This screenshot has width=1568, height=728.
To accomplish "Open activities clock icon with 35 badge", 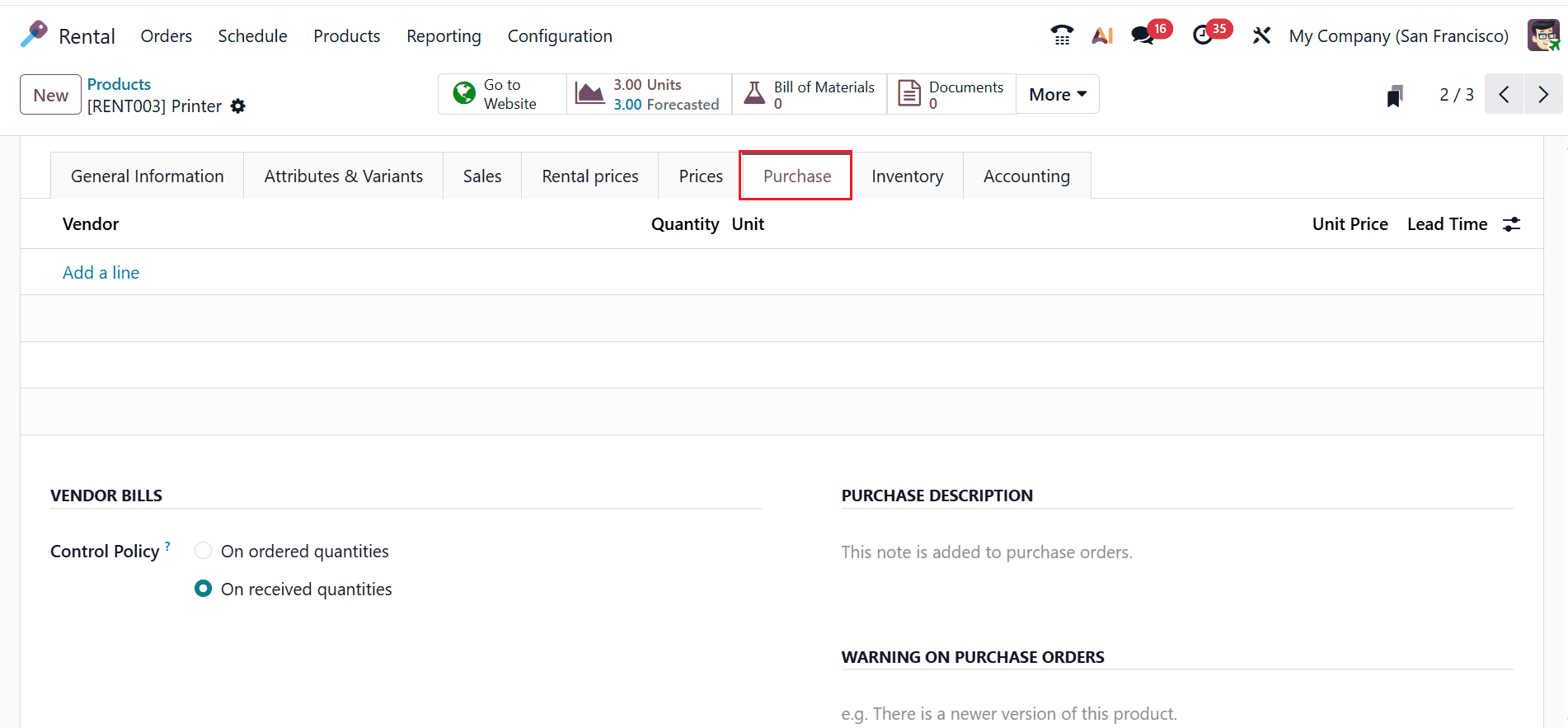I will click(x=1211, y=34).
